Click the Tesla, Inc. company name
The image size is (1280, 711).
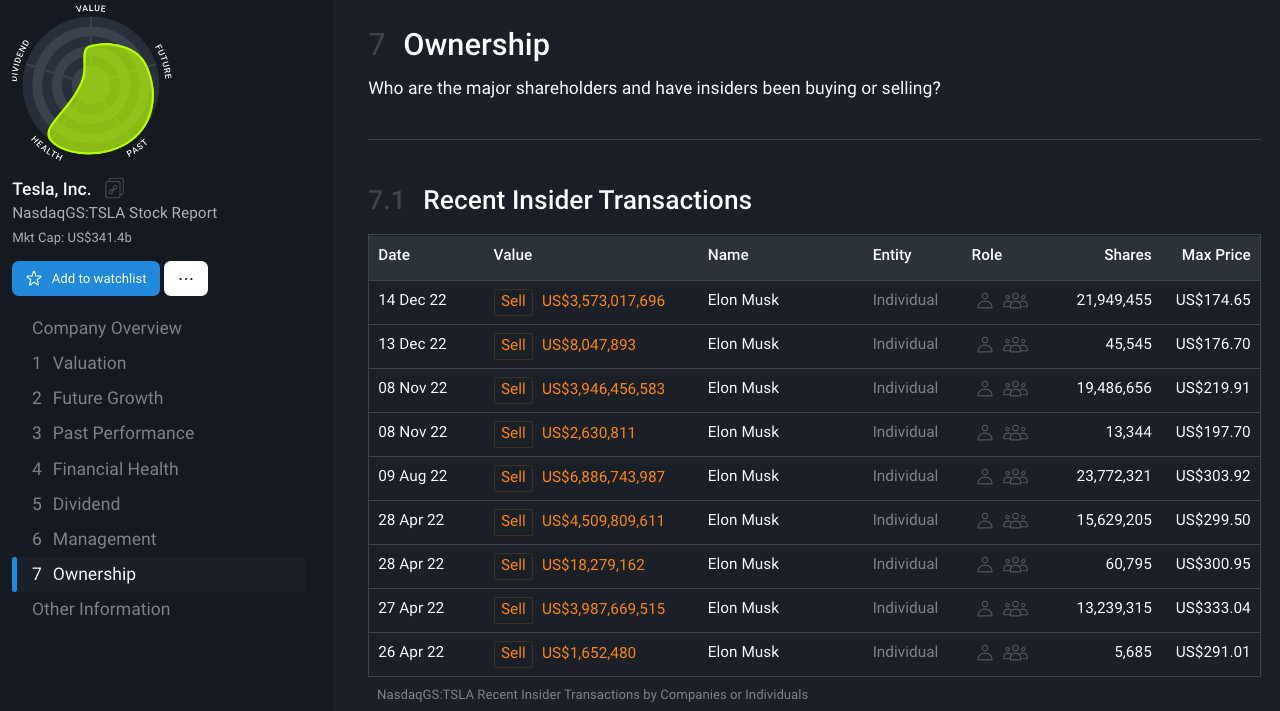pos(52,189)
